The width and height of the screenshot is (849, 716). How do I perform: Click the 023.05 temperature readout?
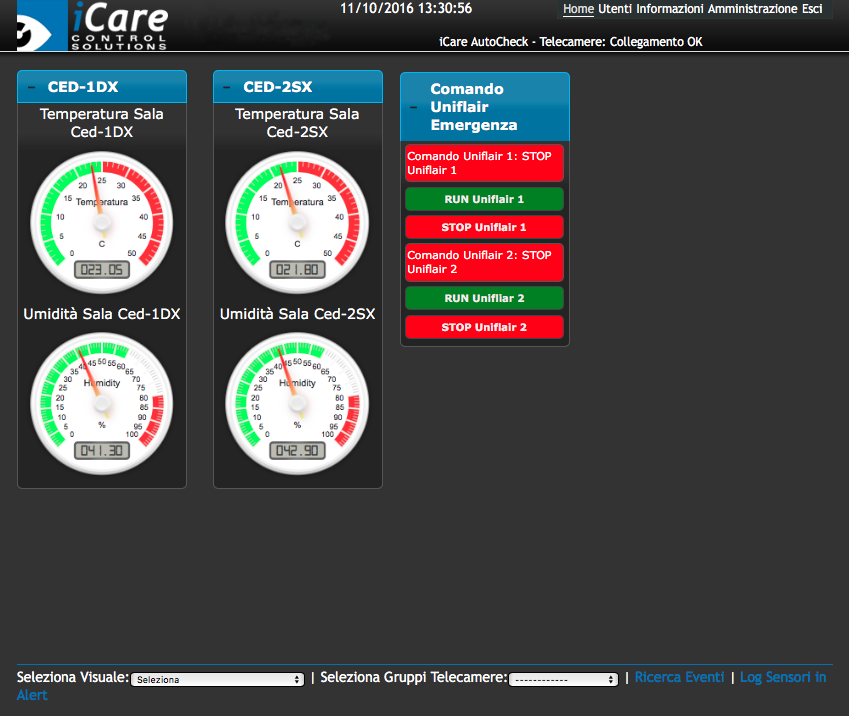[102, 270]
